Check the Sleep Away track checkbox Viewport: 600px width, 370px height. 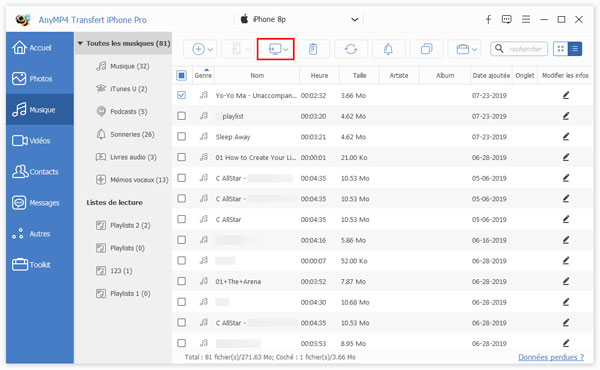pyautogui.click(x=182, y=137)
